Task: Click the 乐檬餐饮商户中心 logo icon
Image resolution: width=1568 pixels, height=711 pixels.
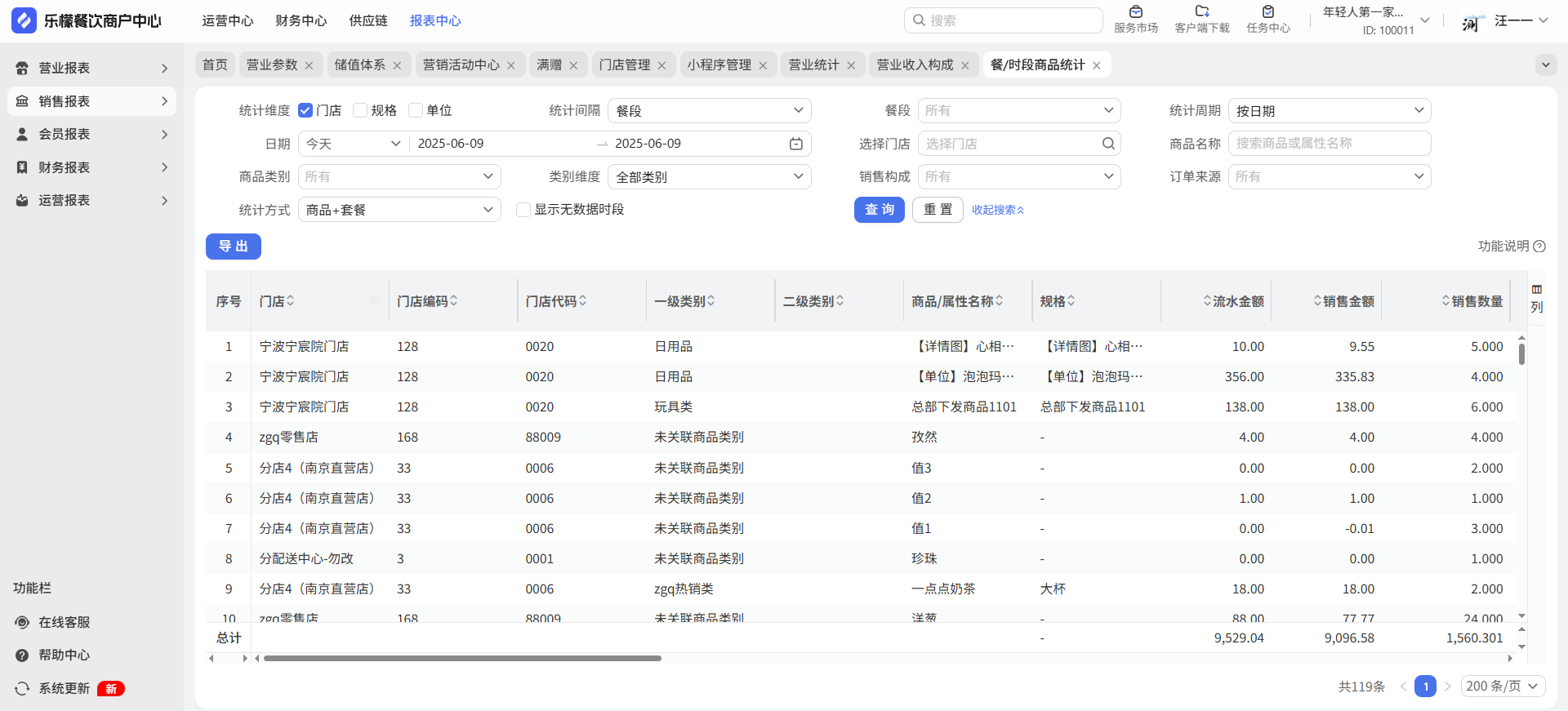Action: [x=24, y=20]
